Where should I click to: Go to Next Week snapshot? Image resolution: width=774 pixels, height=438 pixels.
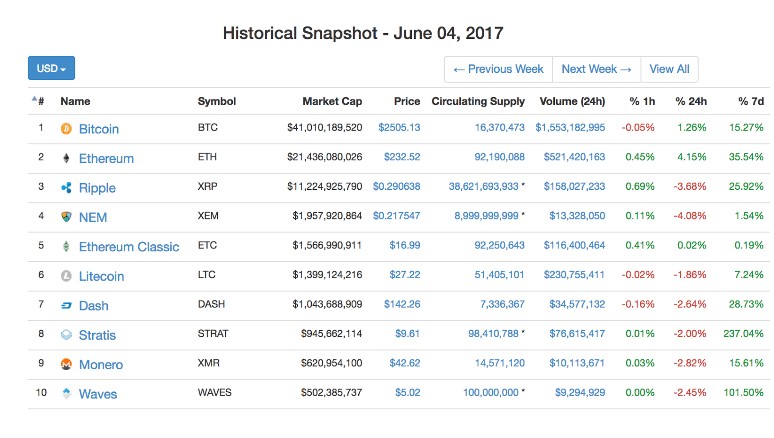[596, 69]
